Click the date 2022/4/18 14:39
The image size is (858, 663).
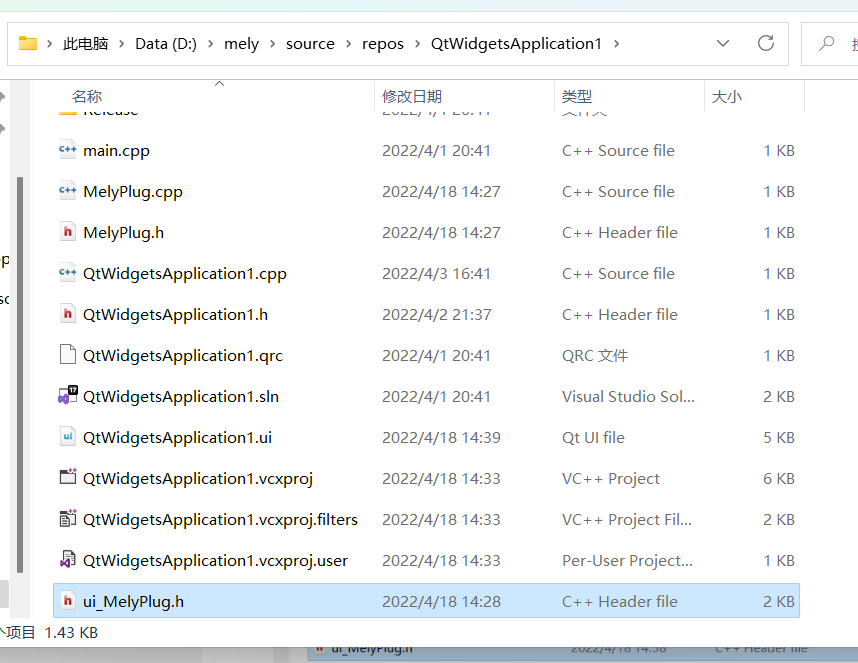(x=441, y=438)
